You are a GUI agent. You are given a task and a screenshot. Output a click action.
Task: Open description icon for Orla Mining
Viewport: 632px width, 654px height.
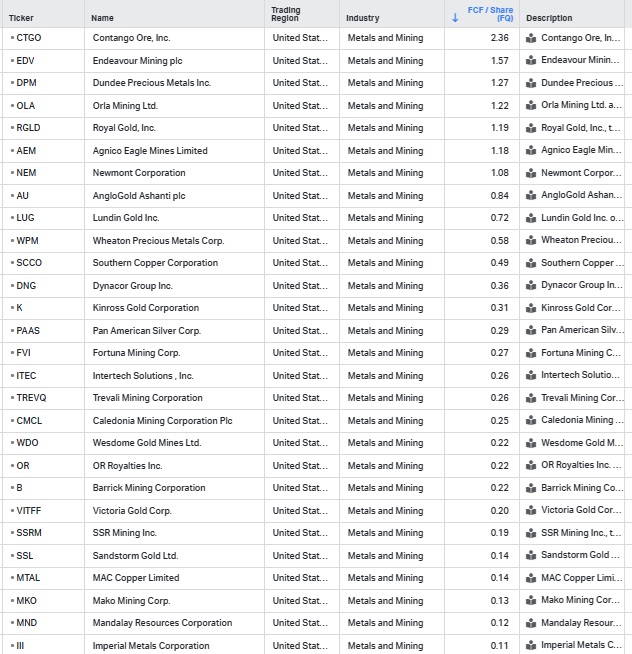(531, 106)
